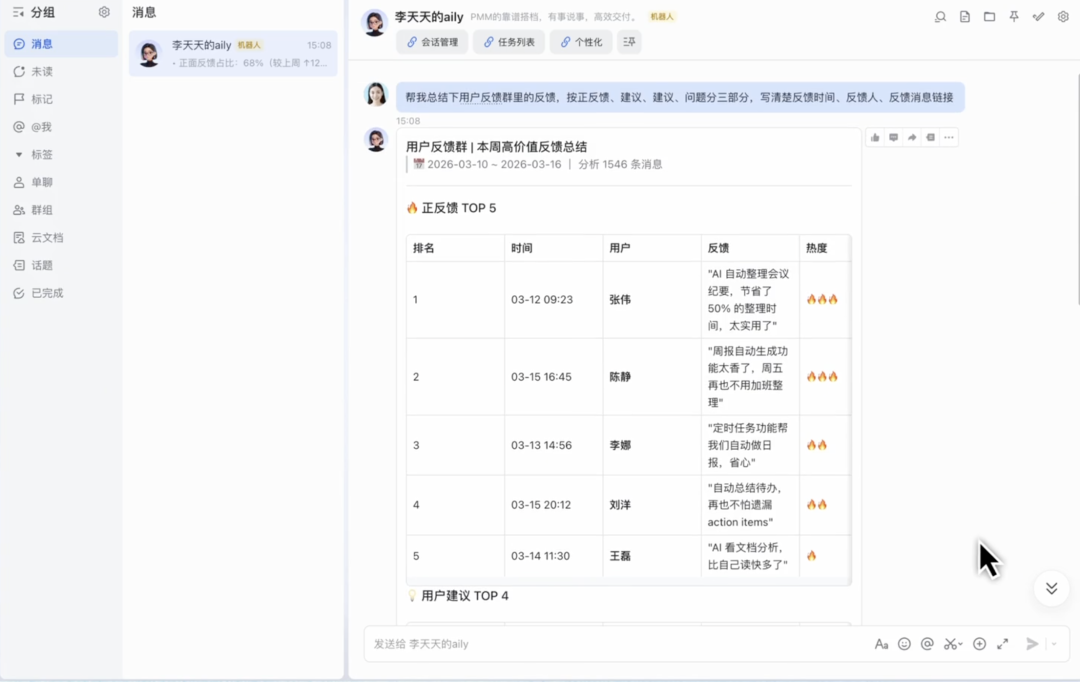Expand the 标签 section in the sidebar
The width and height of the screenshot is (1080, 682).
[19, 155]
